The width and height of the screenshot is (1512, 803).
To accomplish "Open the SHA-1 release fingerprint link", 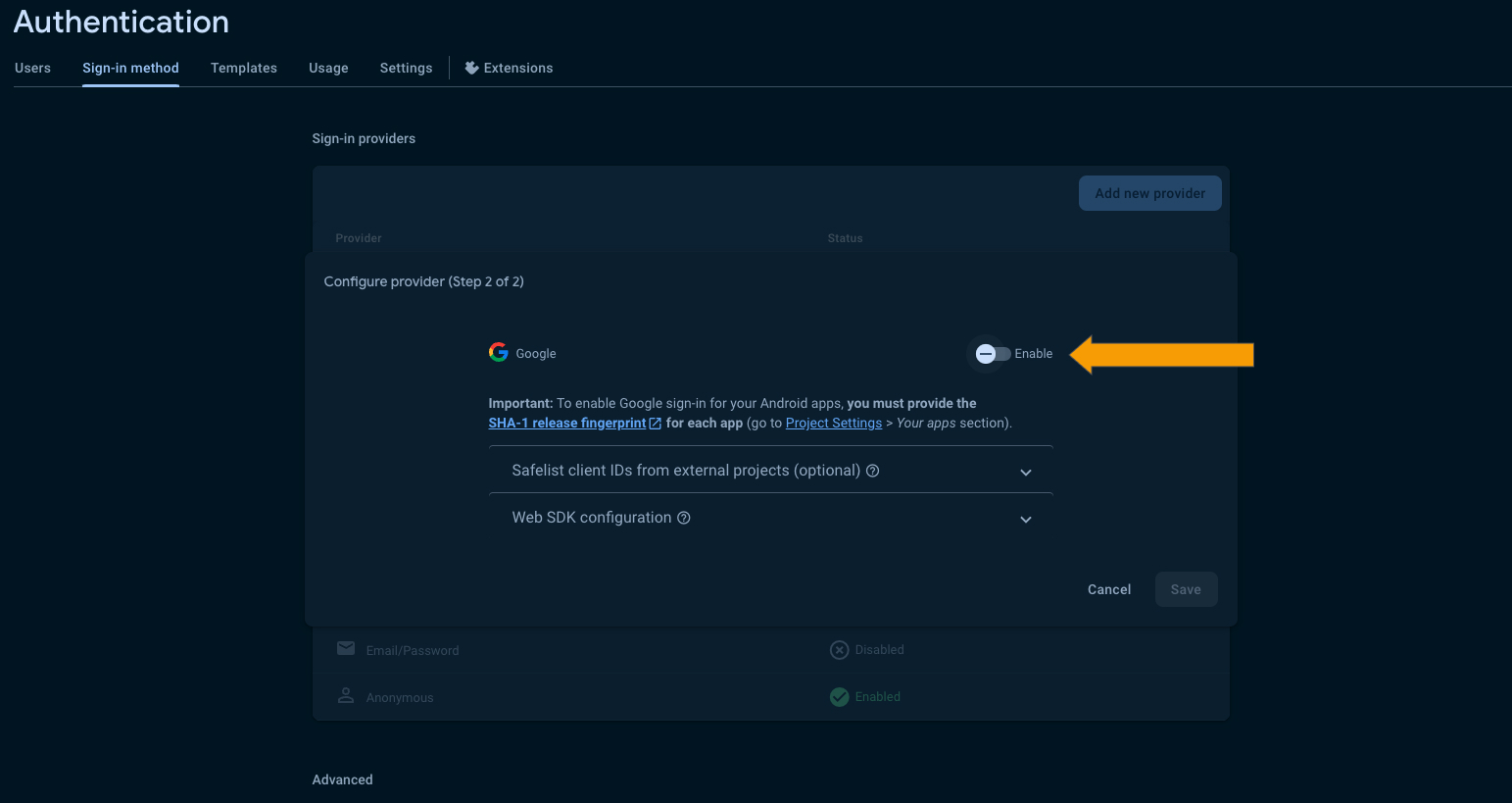I will tap(567, 423).
